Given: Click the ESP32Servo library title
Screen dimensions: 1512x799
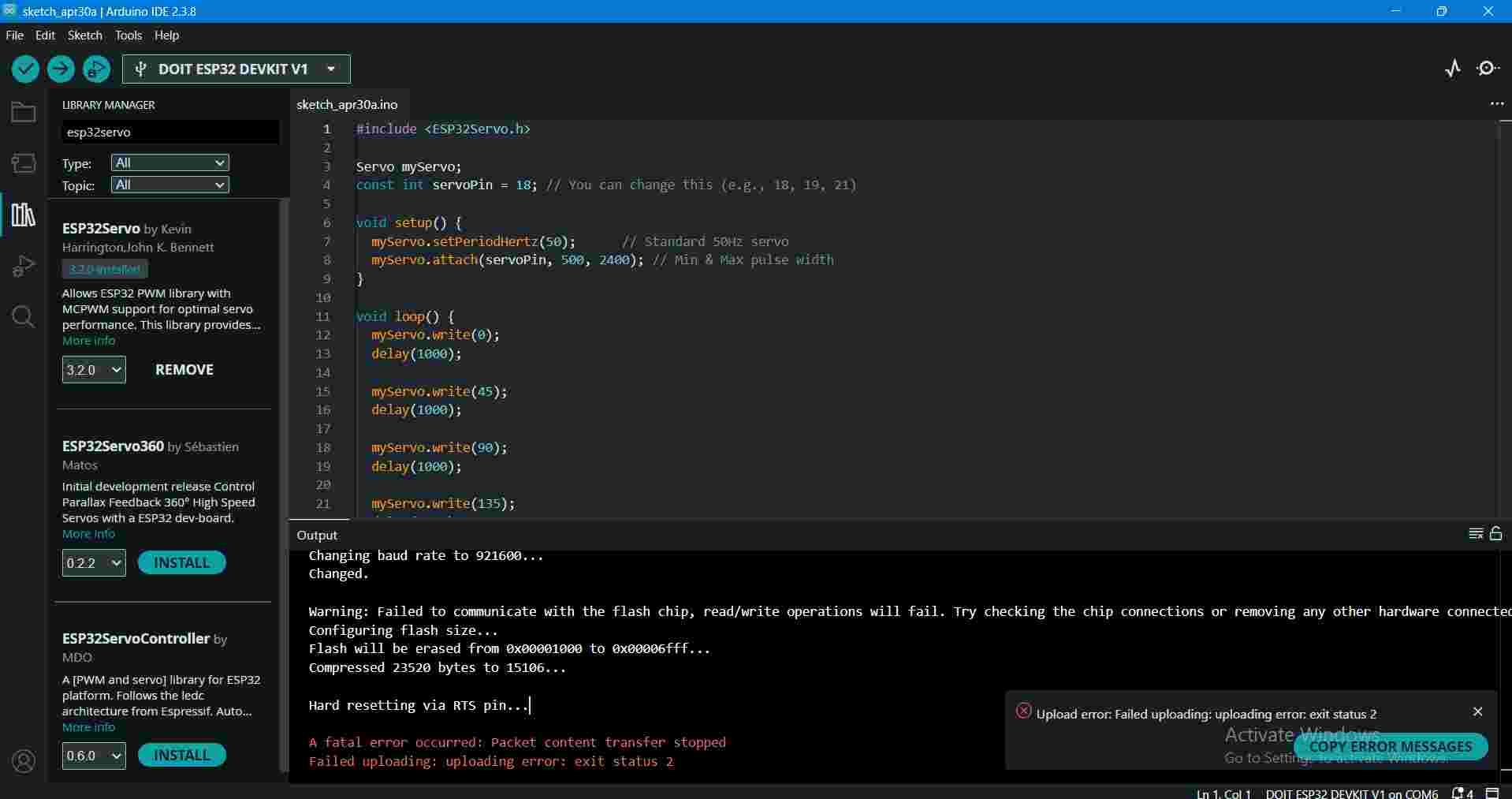Looking at the screenshot, I should [x=101, y=228].
